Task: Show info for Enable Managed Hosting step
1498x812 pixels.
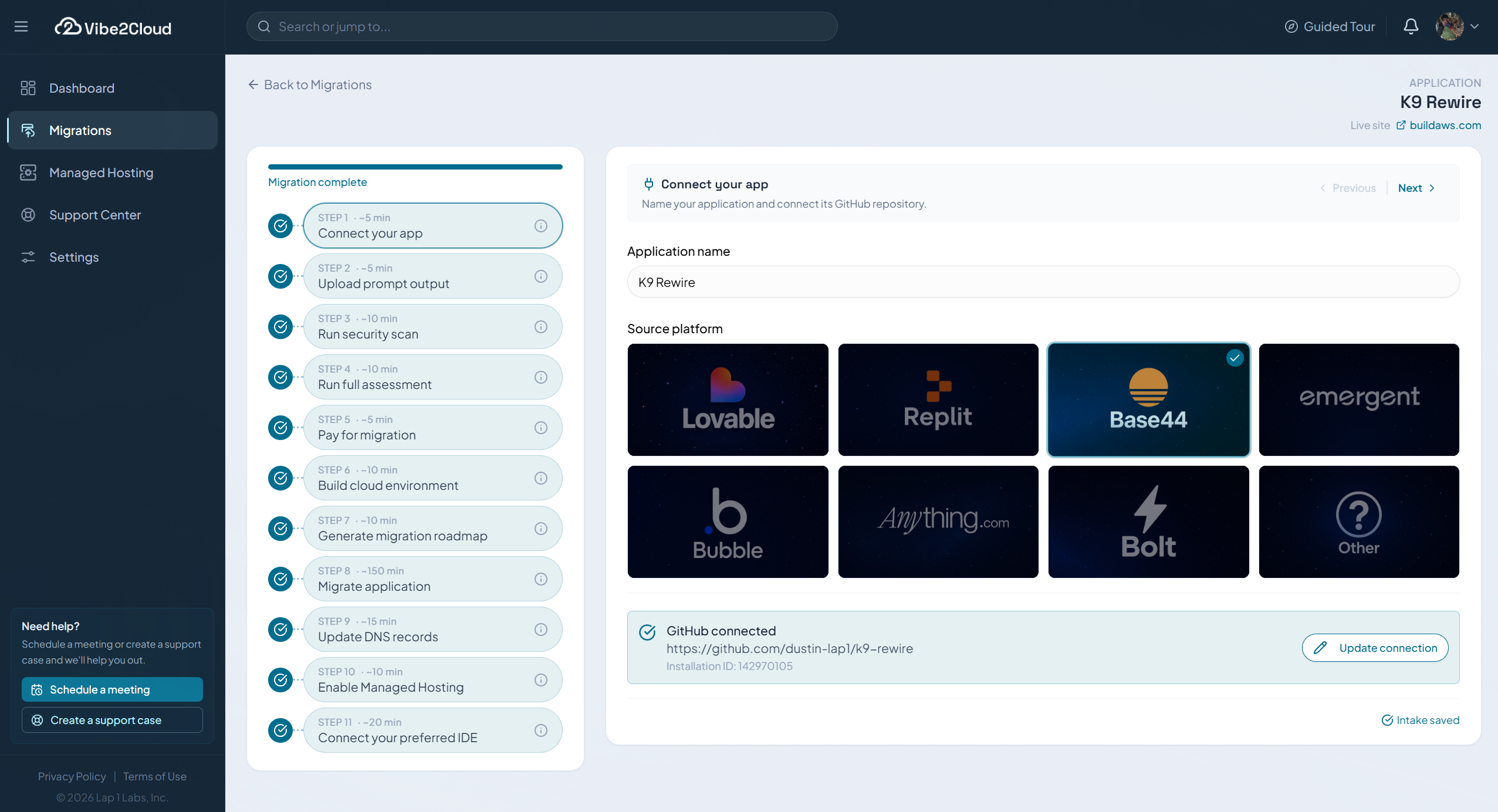Action: point(541,680)
